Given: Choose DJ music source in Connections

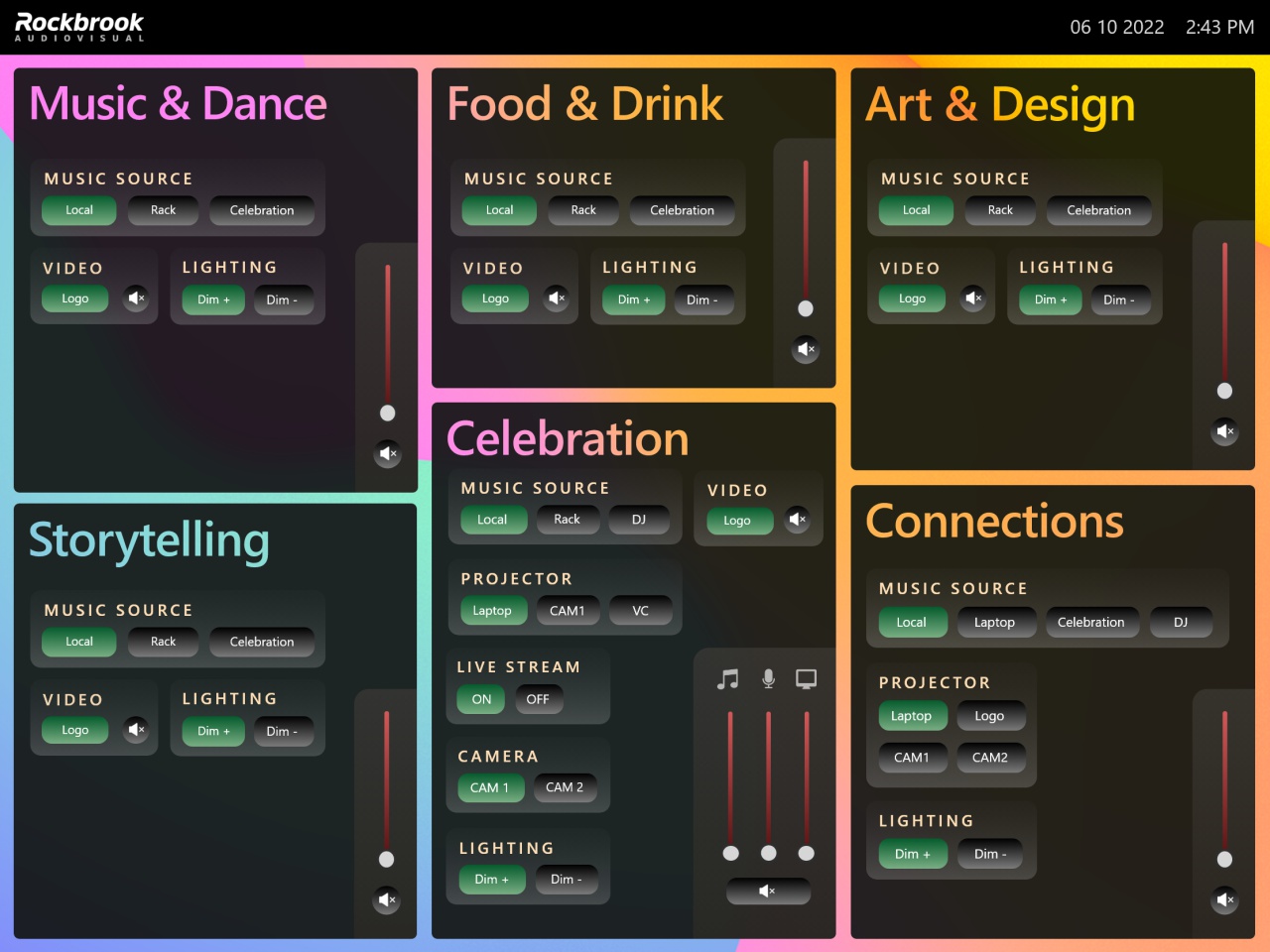Looking at the screenshot, I should (1181, 622).
